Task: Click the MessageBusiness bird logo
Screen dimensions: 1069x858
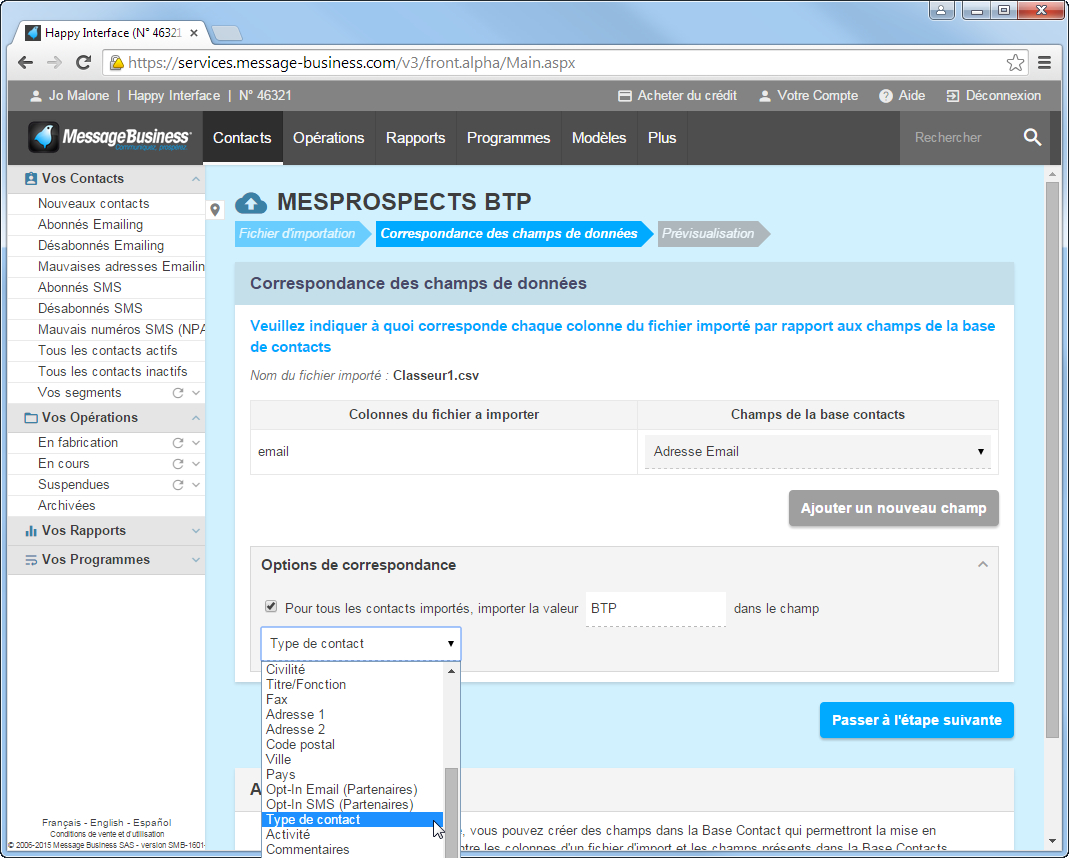Action: click(x=44, y=138)
